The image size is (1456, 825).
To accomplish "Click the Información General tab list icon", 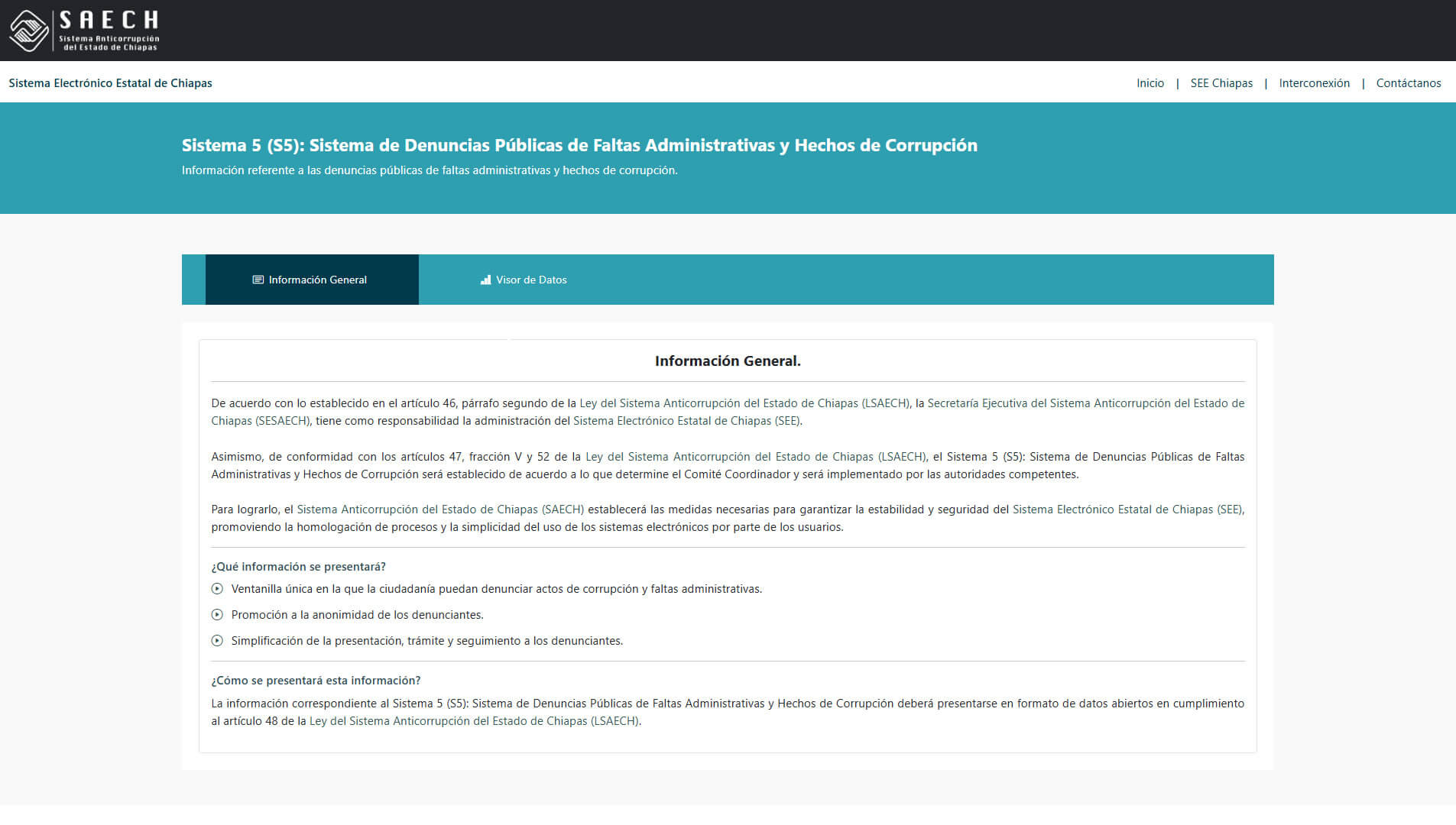I will tap(258, 280).
